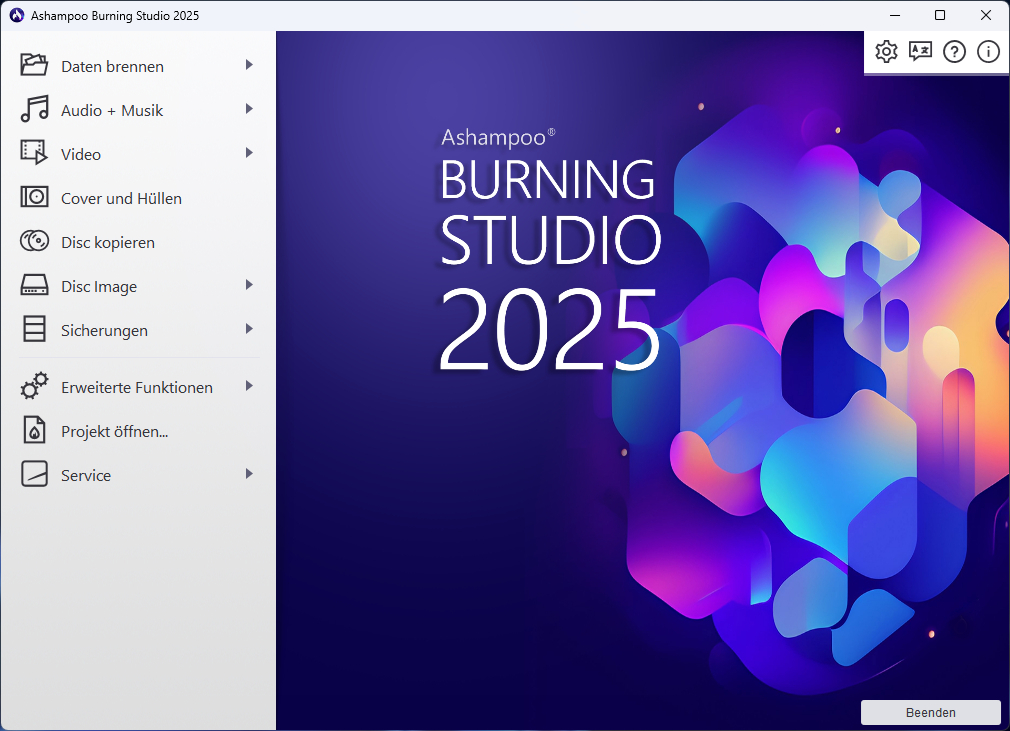This screenshot has width=1010, height=731.
Task: Select the Audio + Musik menu label
Action: (x=112, y=111)
